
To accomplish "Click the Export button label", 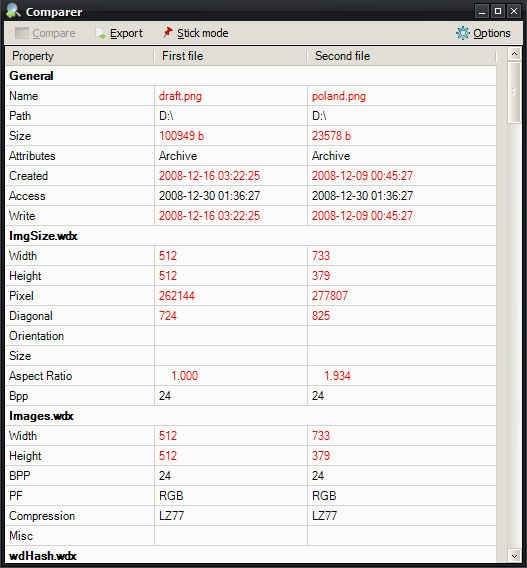I will tap(126, 33).
